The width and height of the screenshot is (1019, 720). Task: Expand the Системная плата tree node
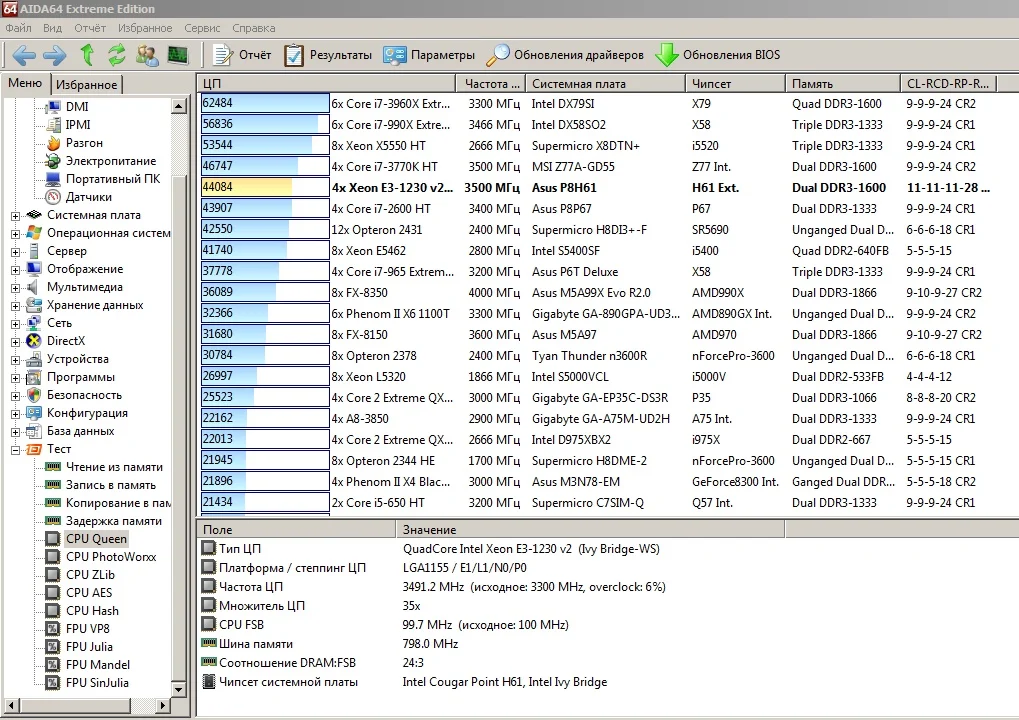coord(16,215)
